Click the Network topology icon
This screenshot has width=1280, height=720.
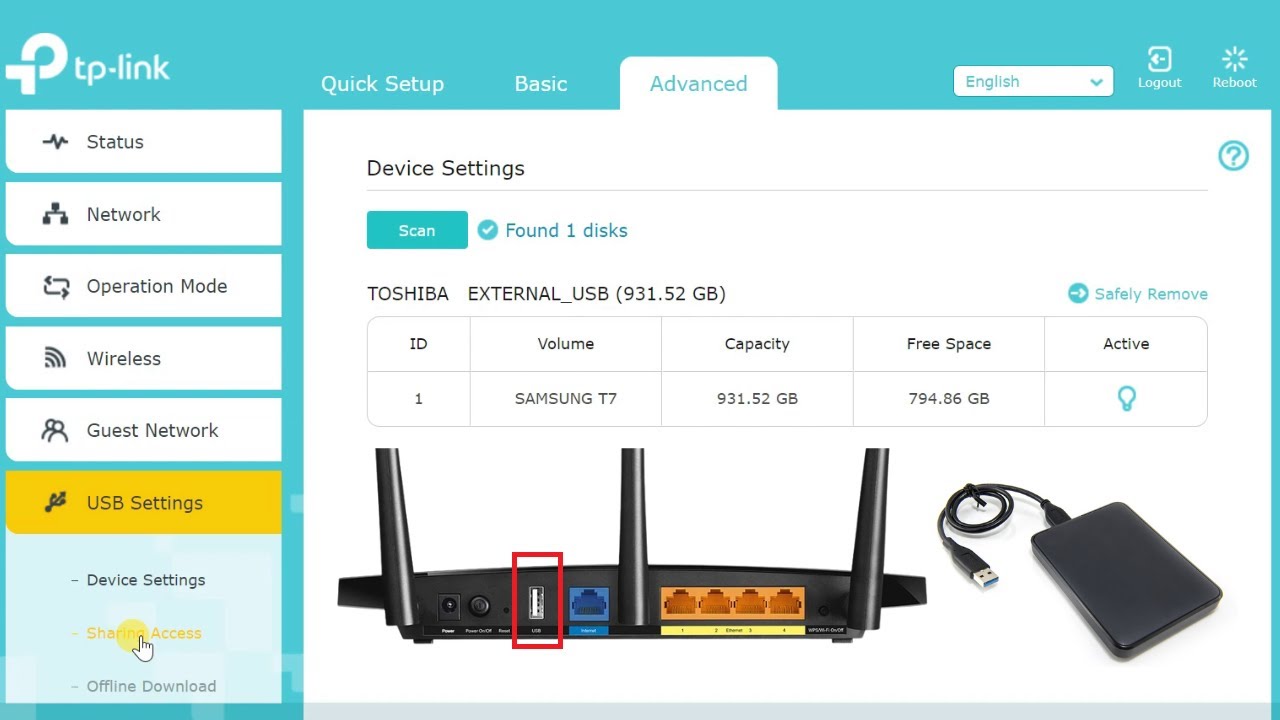(55, 214)
